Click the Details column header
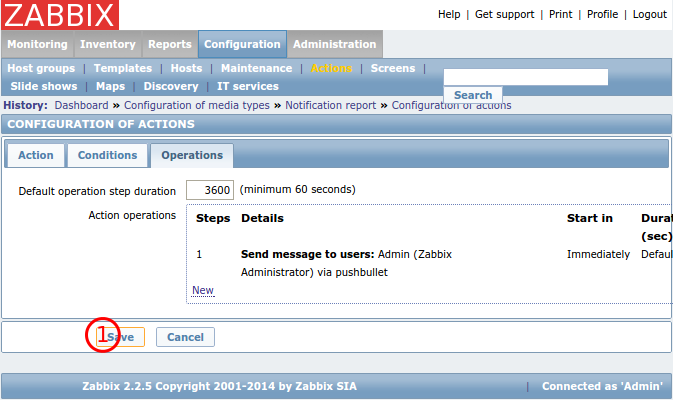This screenshot has width=673, height=400. (x=262, y=218)
